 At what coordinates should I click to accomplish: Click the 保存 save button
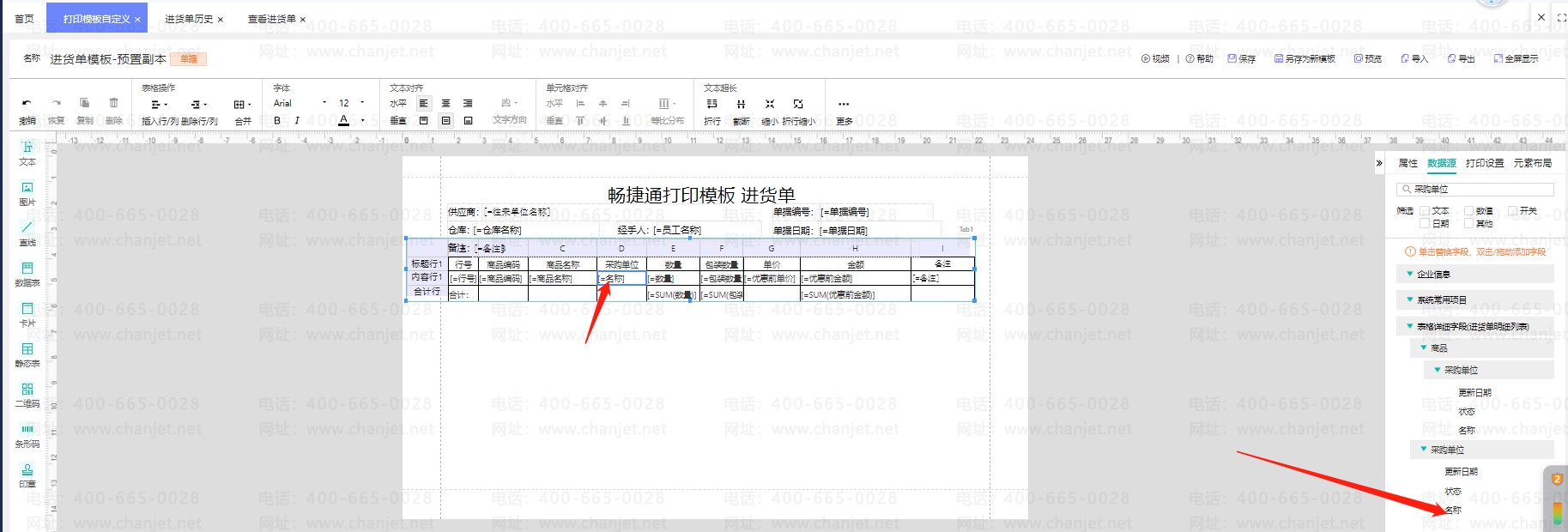click(1242, 58)
